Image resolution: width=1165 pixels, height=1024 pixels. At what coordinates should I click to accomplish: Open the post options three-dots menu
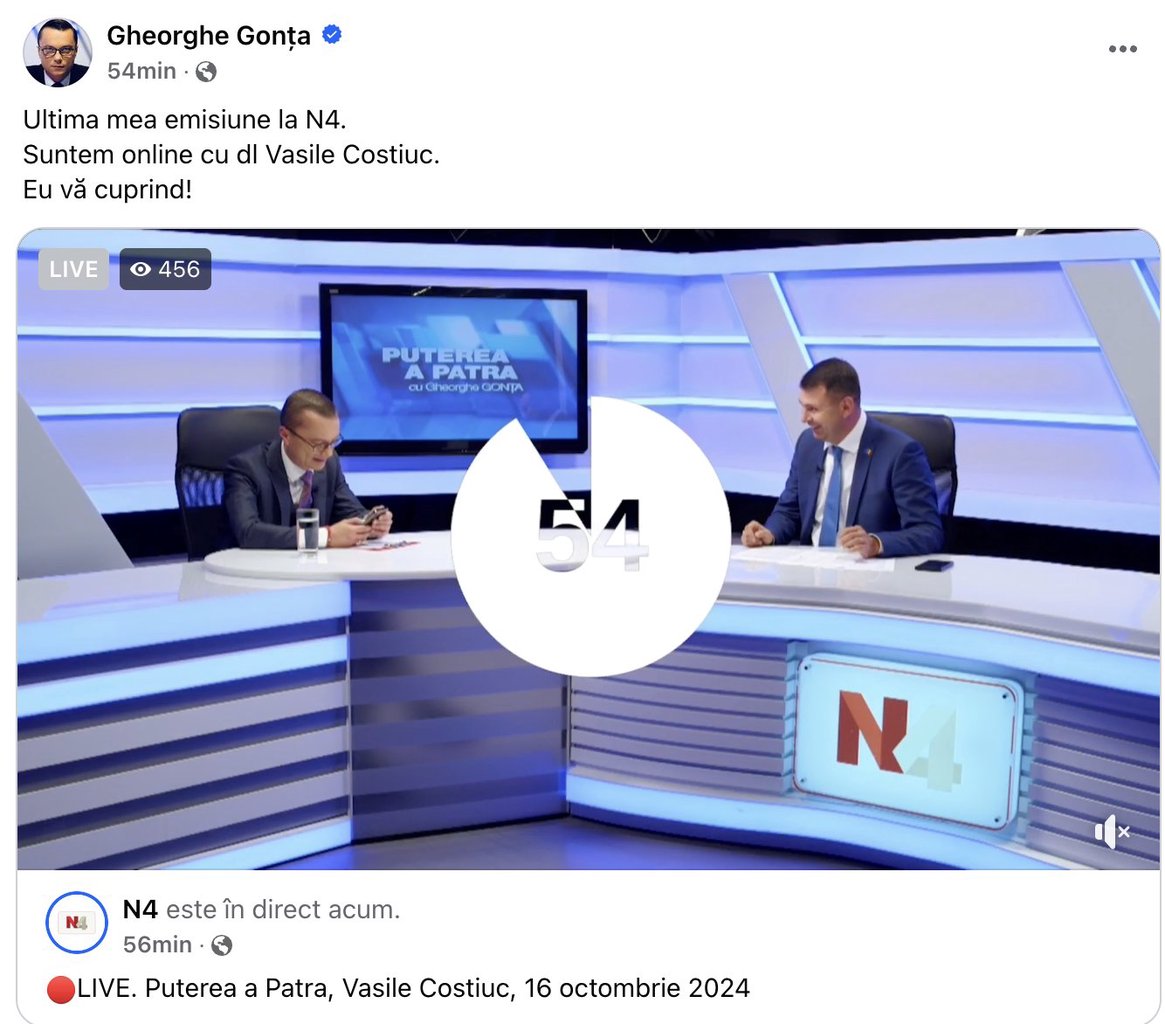click(1122, 49)
